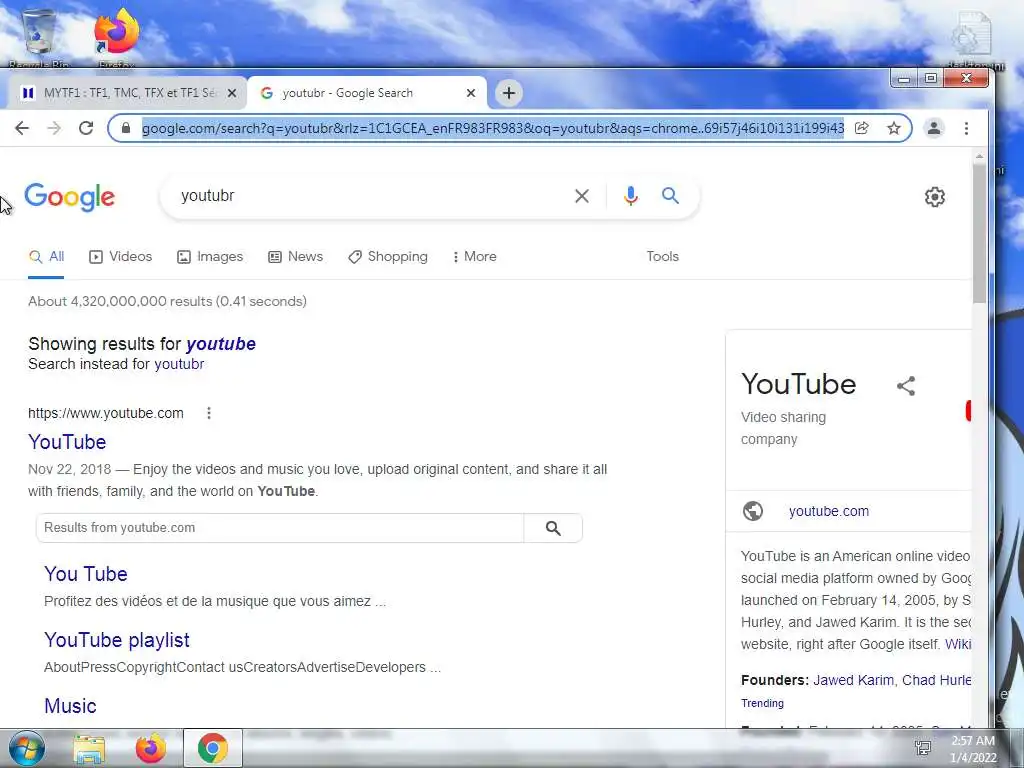
Task: Click the padlock site info icon
Action: [x=126, y=128]
